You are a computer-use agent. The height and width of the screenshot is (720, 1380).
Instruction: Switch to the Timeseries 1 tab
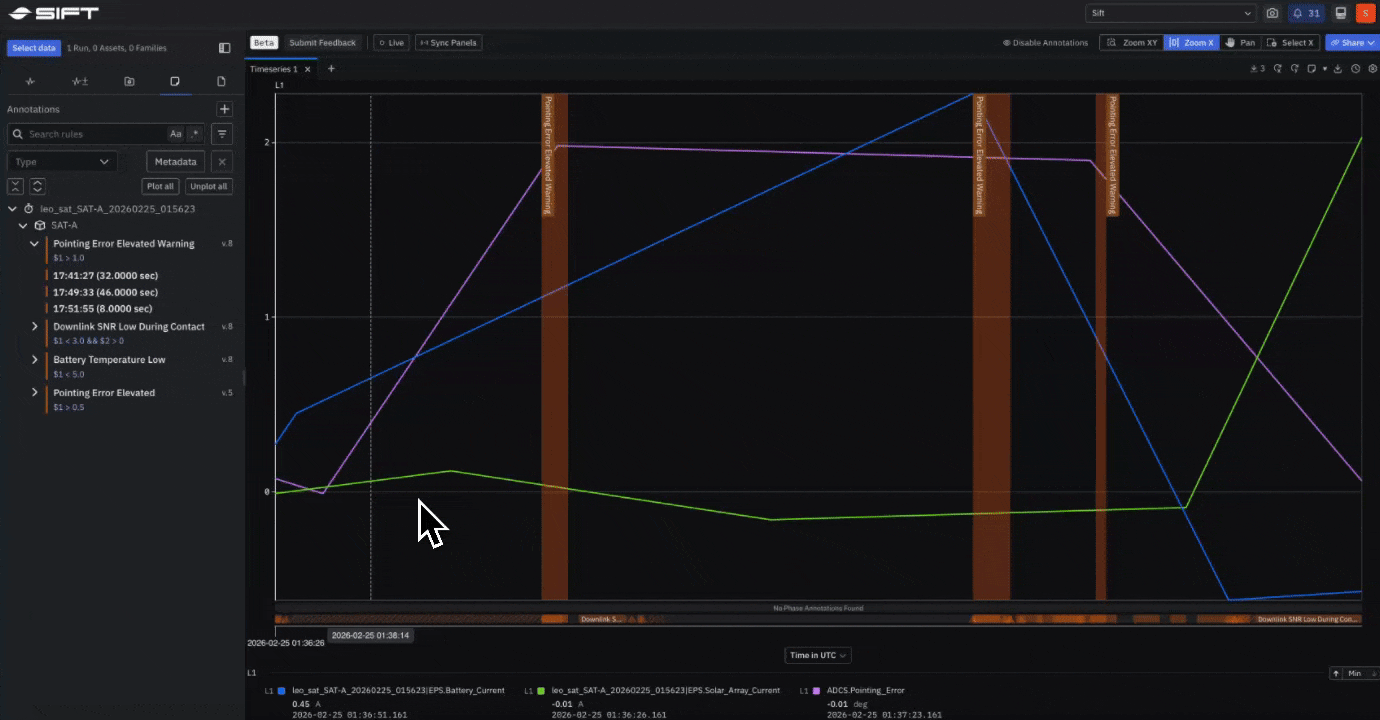tap(273, 68)
